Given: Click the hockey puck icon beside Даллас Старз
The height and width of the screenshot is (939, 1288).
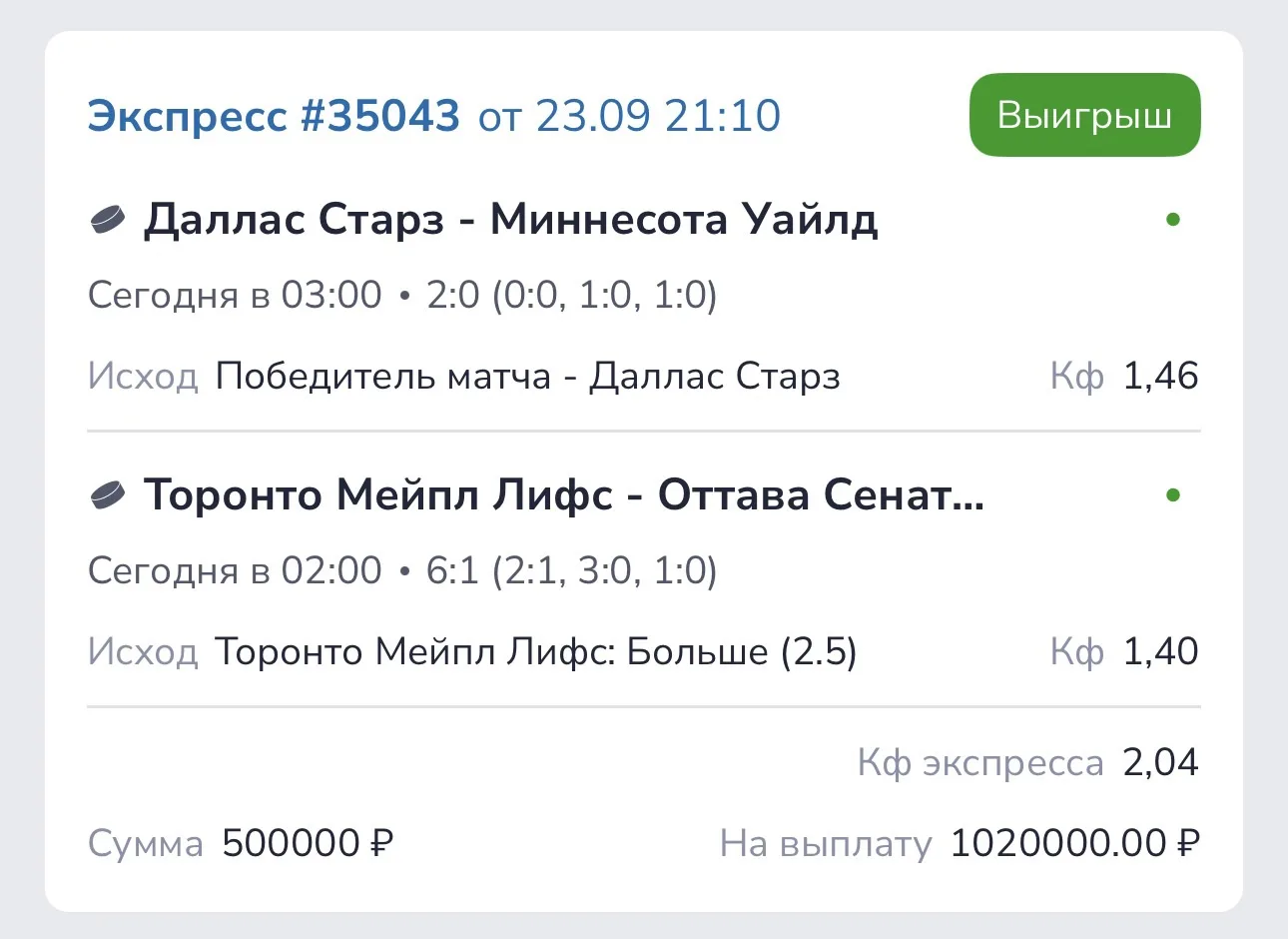Looking at the screenshot, I should pyautogui.click(x=108, y=219).
